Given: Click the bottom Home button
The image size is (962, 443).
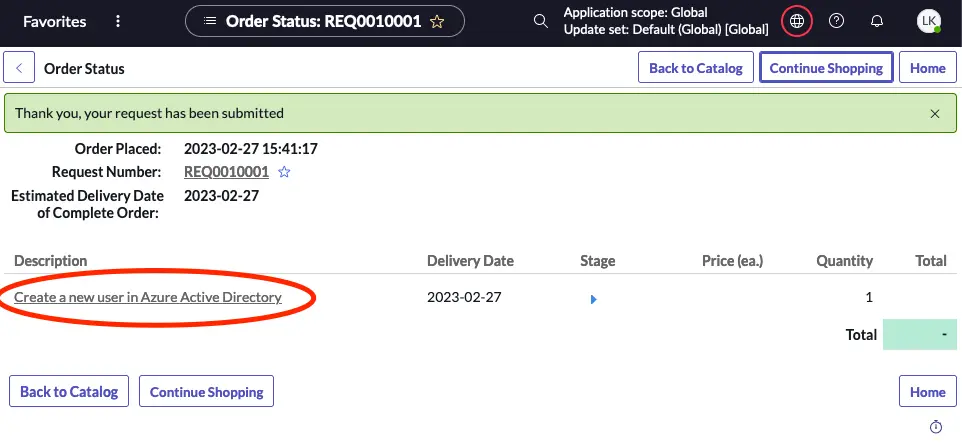Looking at the screenshot, I should point(927,391).
